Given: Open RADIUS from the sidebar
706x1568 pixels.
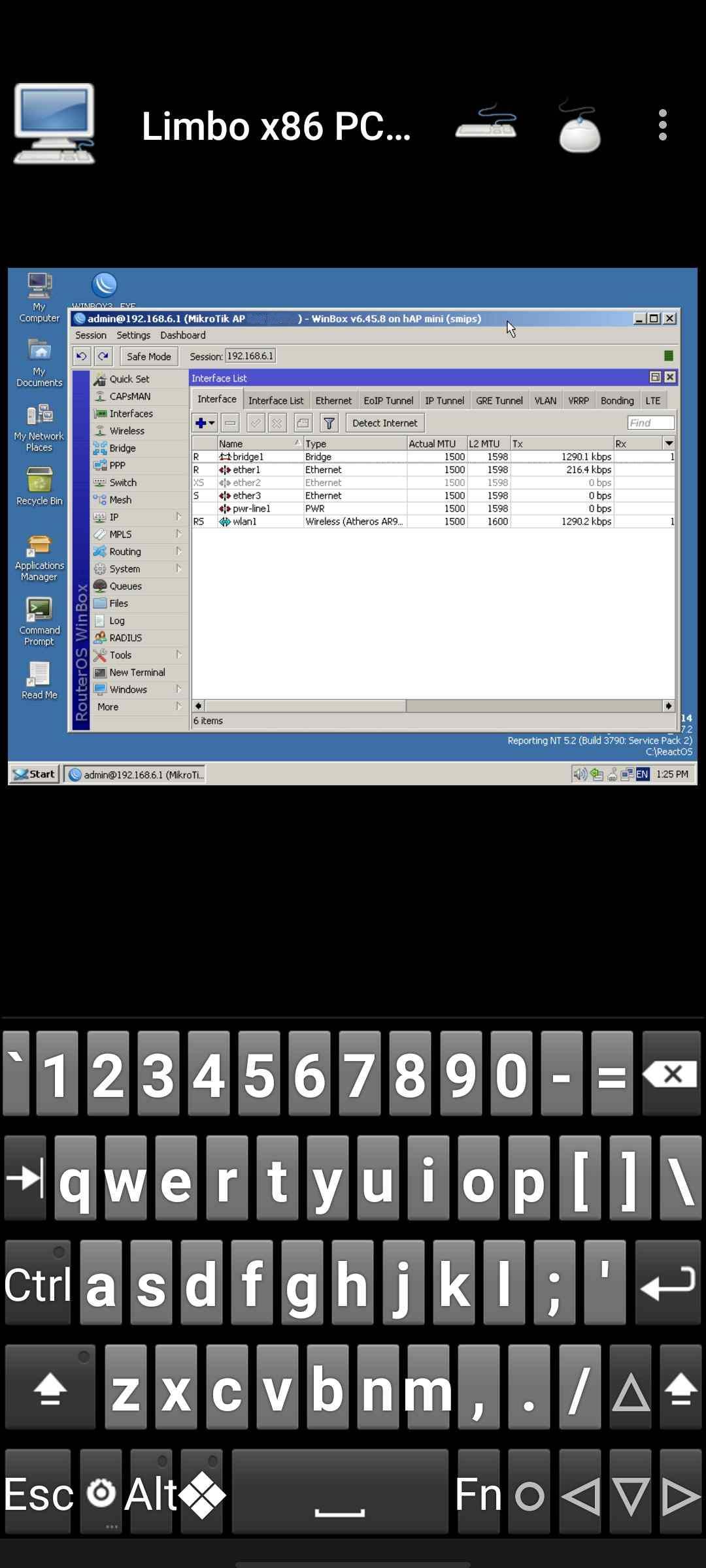Looking at the screenshot, I should [126, 638].
